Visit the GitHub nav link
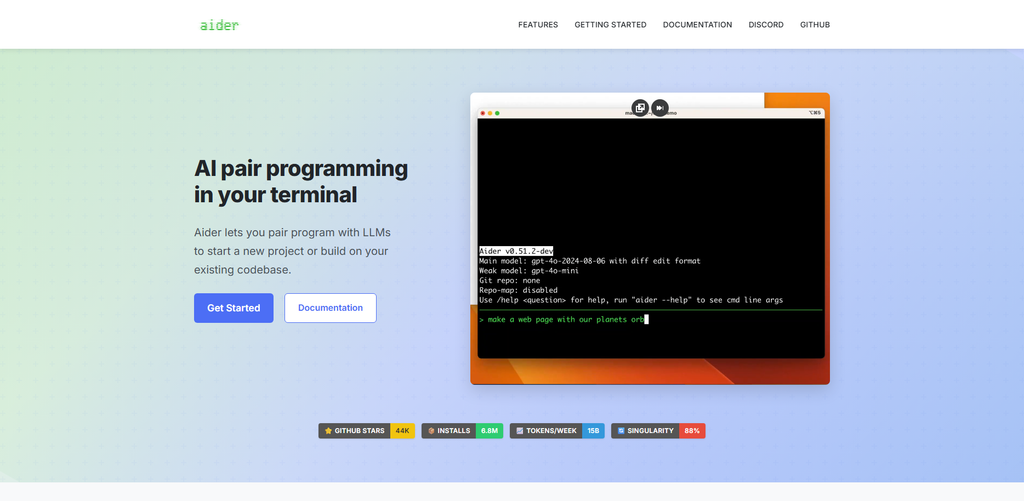 point(815,25)
